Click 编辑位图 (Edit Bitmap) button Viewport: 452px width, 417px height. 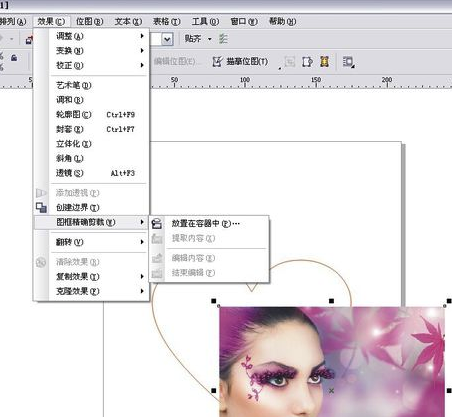(177, 62)
